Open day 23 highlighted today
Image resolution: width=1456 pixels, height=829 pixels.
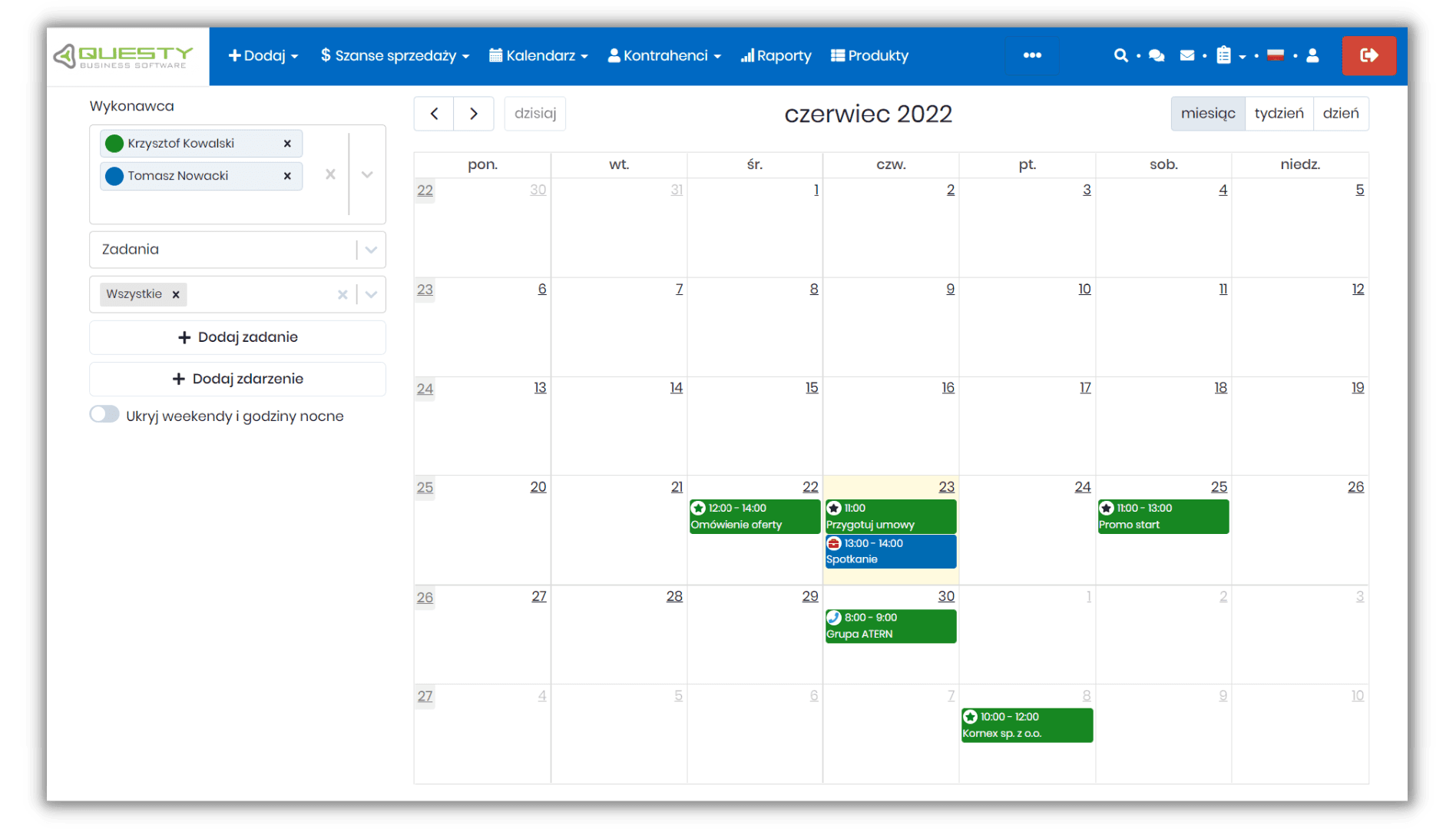pyautogui.click(x=946, y=487)
